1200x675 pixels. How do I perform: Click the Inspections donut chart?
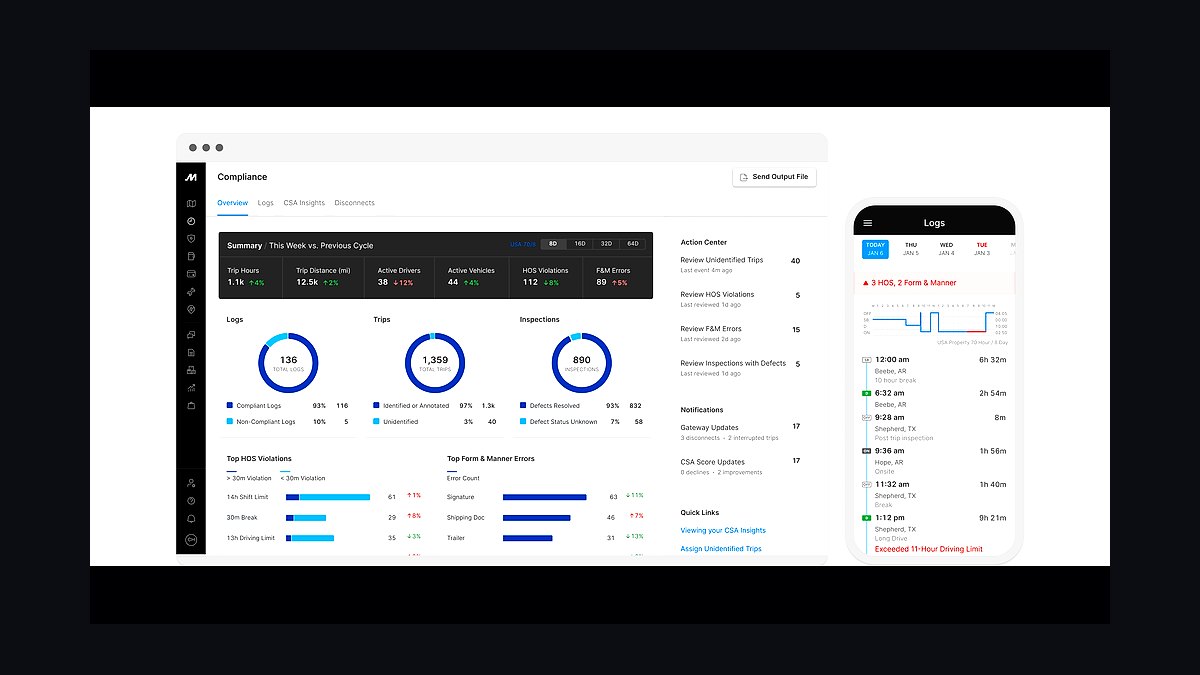[581, 362]
